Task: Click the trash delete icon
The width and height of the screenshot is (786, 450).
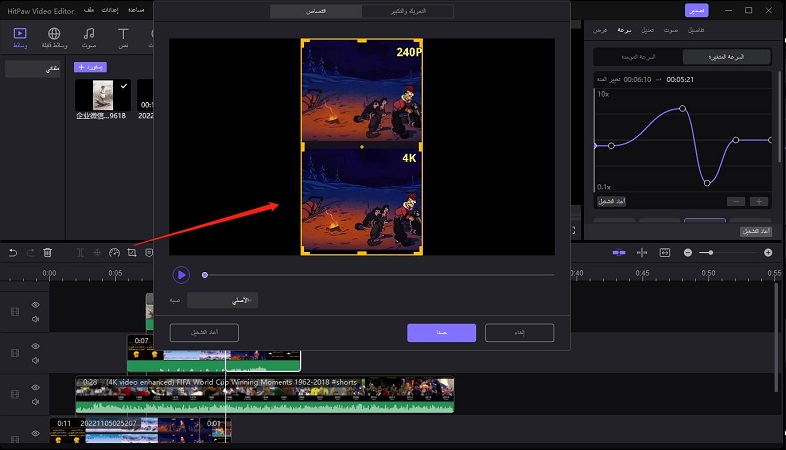Action: (x=47, y=253)
